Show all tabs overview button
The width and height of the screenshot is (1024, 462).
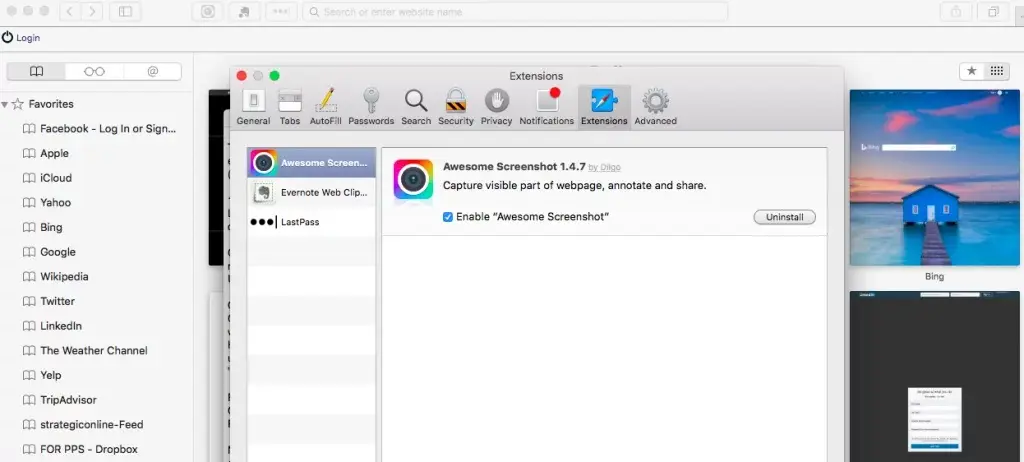click(993, 12)
